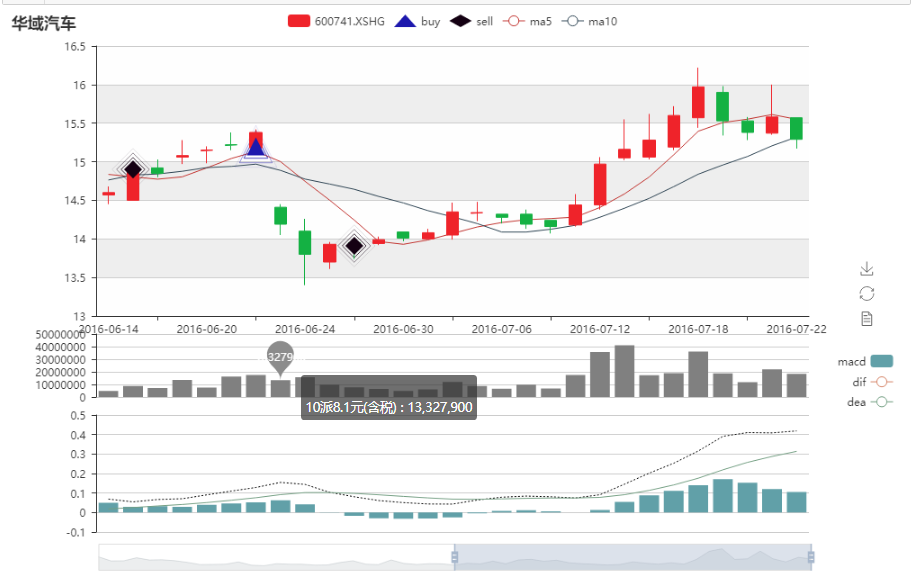The image size is (913, 587).
Task: Click the 2016-07-22 date axis label
Action: click(x=796, y=329)
